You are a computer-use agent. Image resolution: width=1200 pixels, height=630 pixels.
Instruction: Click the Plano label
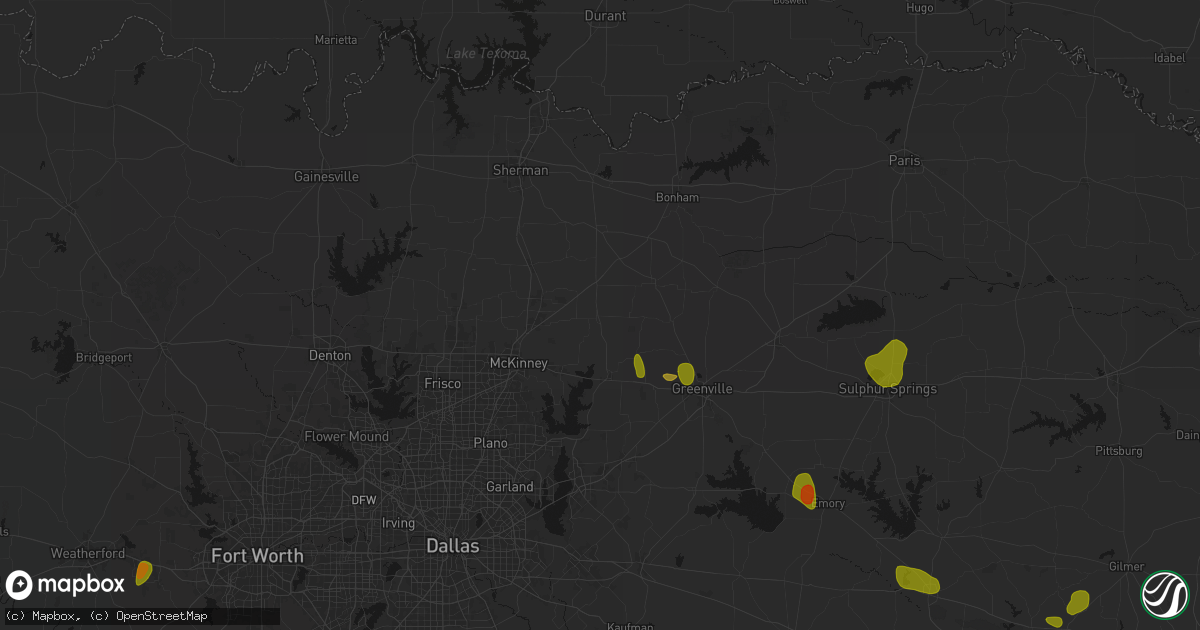(491, 443)
